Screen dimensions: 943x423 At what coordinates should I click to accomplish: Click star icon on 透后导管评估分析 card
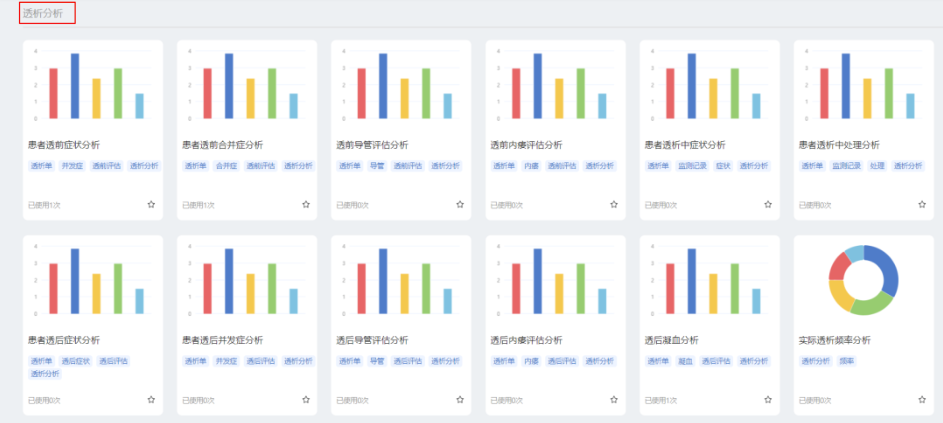click(x=460, y=399)
